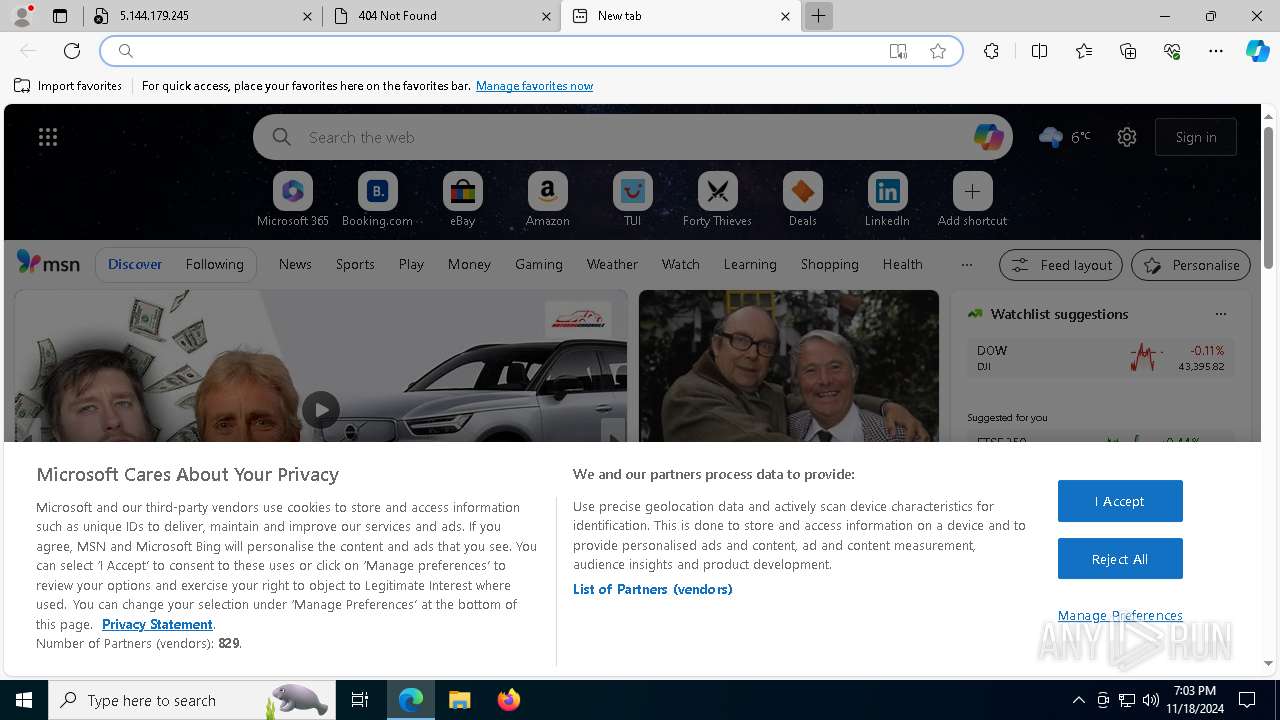1280x720 pixels.
Task: Click the Personalise button
Action: tap(1191, 265)
